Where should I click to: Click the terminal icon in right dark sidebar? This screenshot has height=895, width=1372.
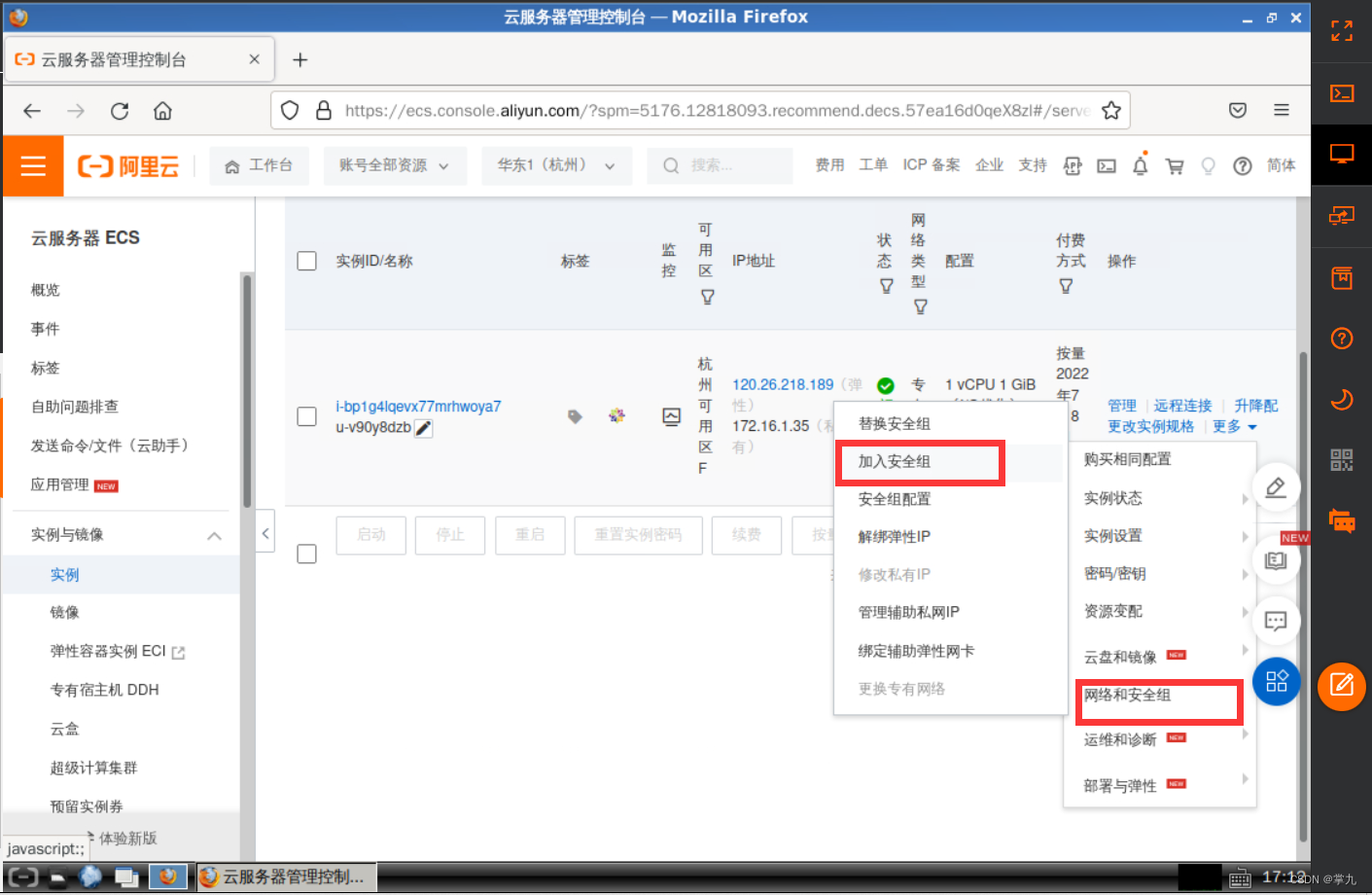pos(1342,93)
